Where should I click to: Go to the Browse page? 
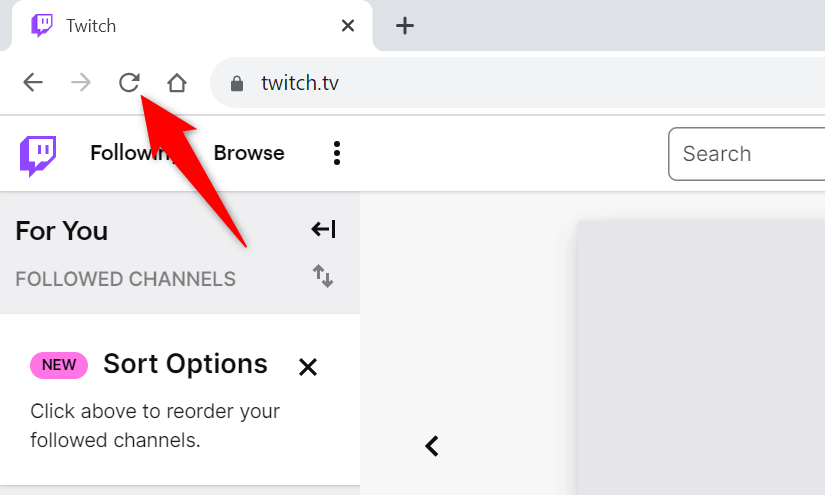[249, 153]
